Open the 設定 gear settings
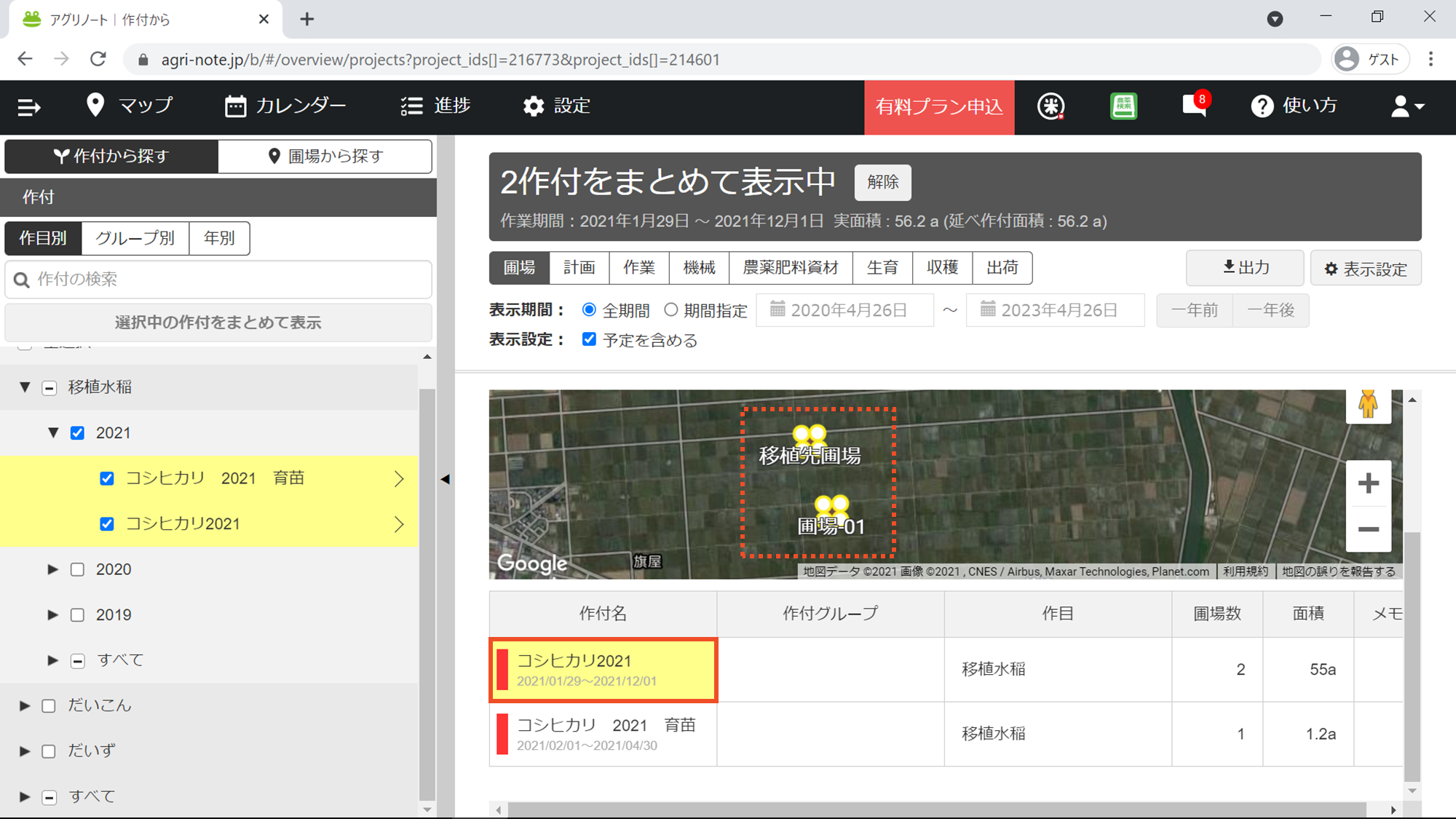This screenshot has width=1456, height=819. click(x=556, y=106)
